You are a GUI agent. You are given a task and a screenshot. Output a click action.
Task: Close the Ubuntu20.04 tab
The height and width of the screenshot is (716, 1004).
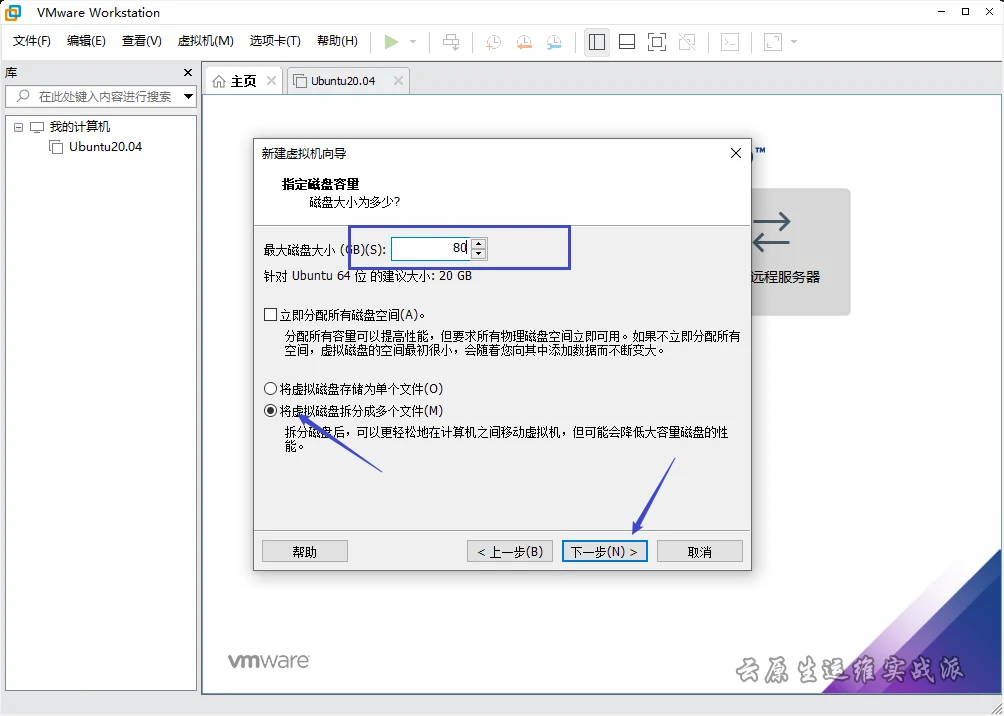(x=398, y=81)
